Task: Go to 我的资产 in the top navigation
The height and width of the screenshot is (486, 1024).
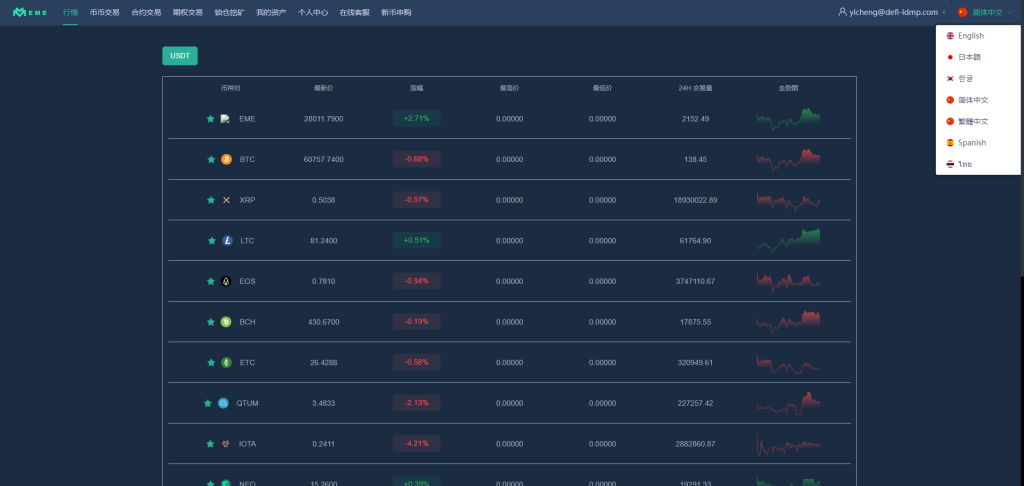Action: click(270, 12)
